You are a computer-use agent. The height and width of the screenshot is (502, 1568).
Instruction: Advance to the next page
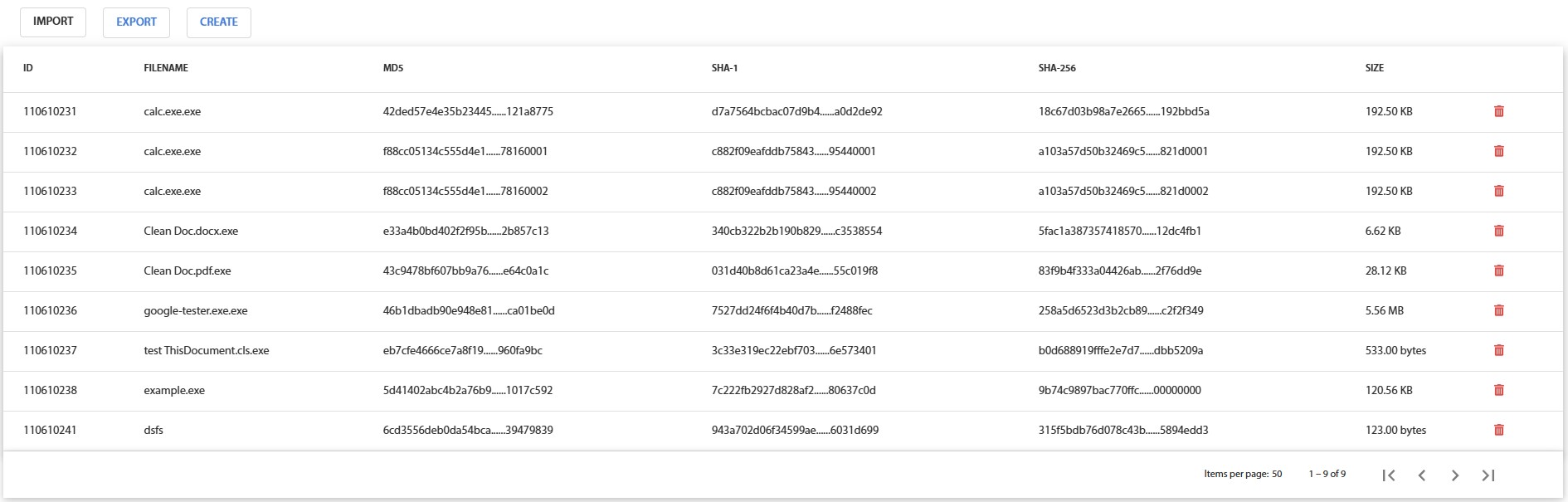click(1454, 475)
